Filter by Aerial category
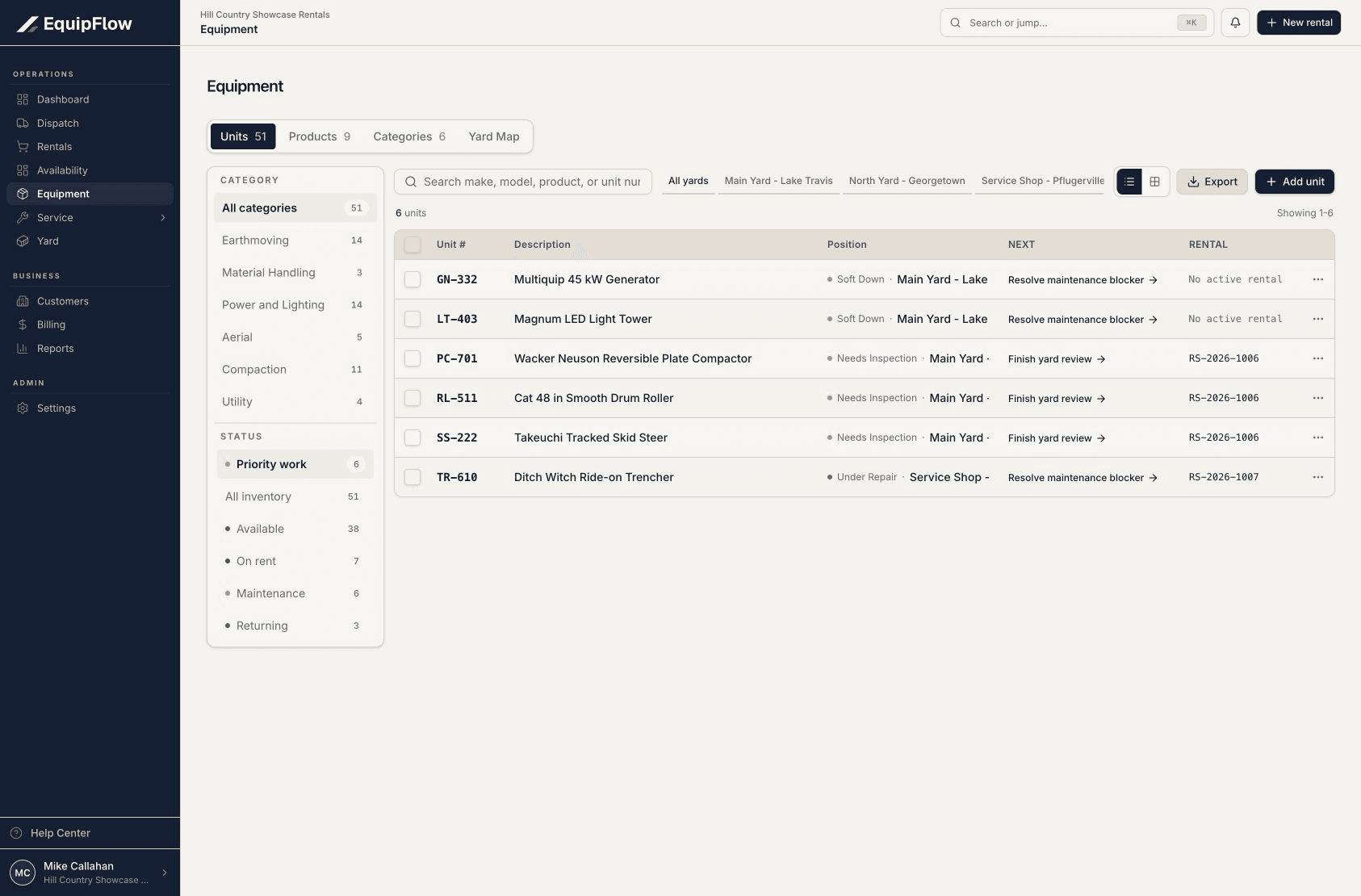Screen dimensions: 1361x896 [295, 337]
